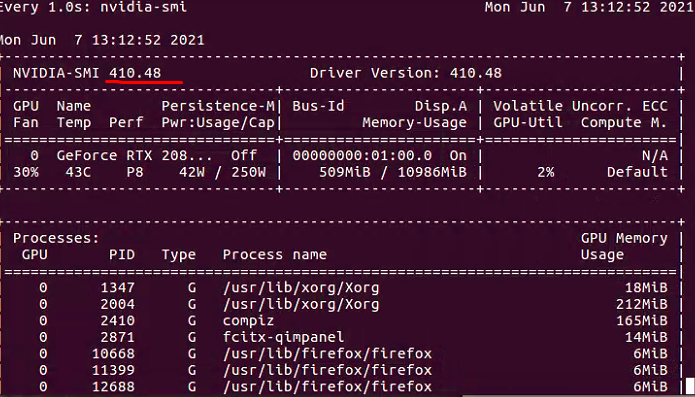Screen dimensions: 695x397
Task: Click the timestamp in the top-right header
Action: [590, 7]
